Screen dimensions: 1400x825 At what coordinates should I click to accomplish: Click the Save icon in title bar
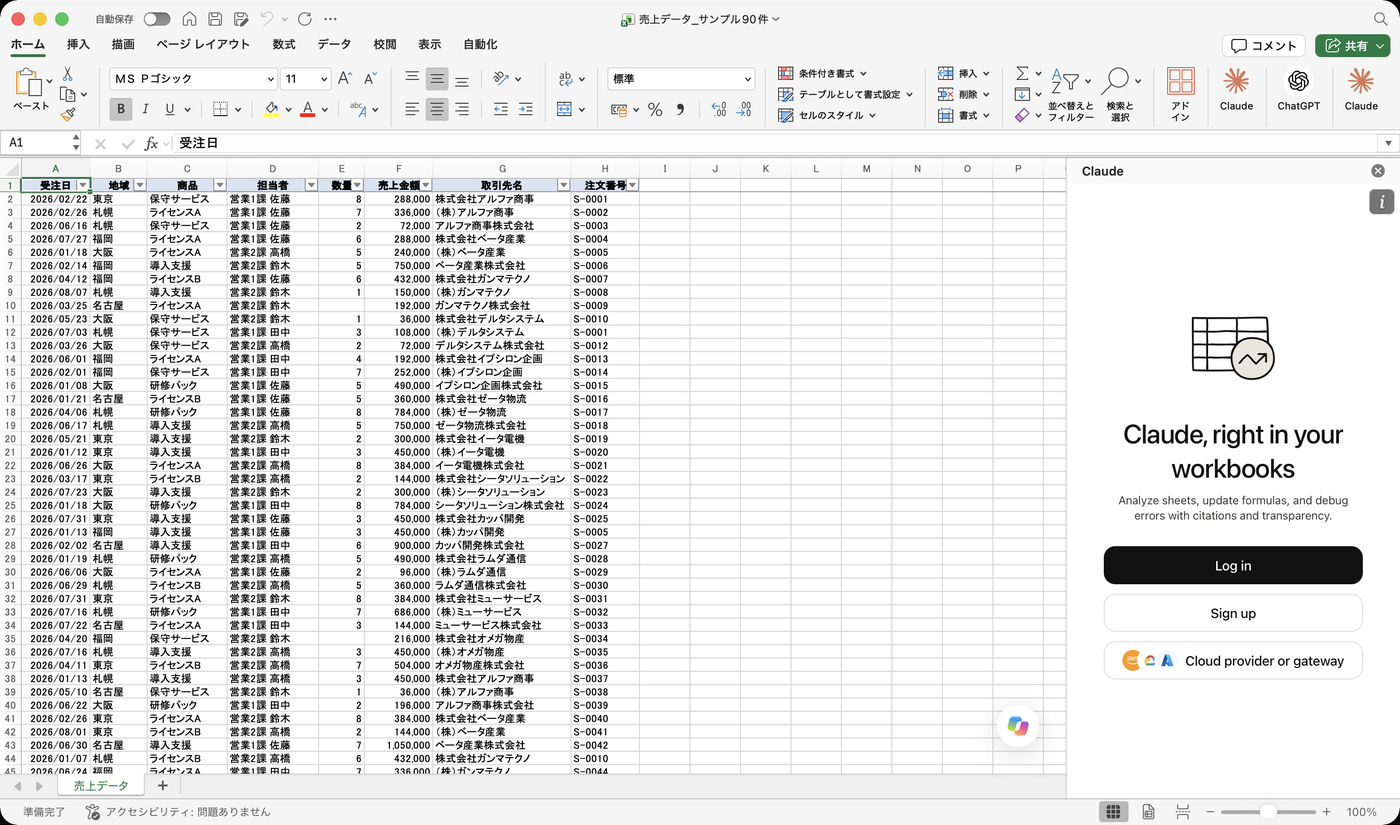point(216,19)
